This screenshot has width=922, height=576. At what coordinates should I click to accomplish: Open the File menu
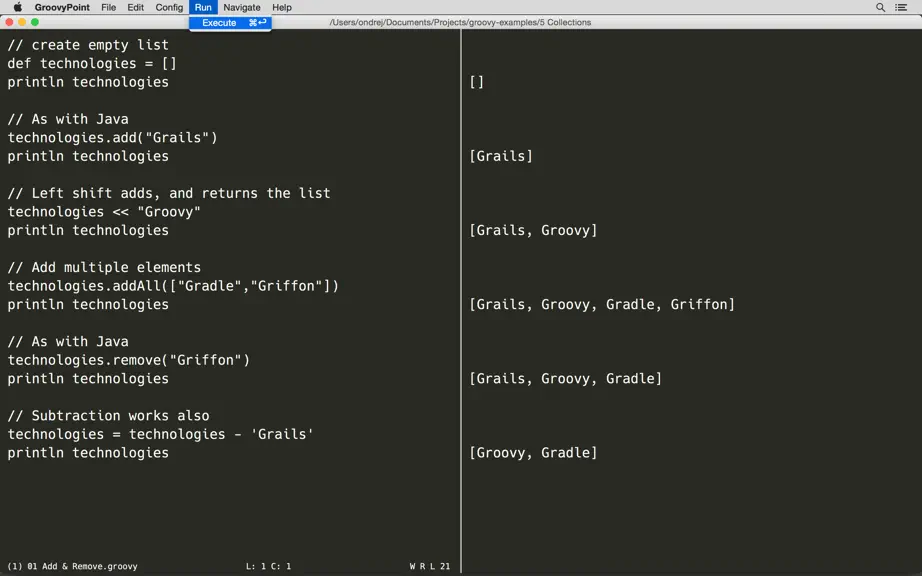tap(108, 7)
